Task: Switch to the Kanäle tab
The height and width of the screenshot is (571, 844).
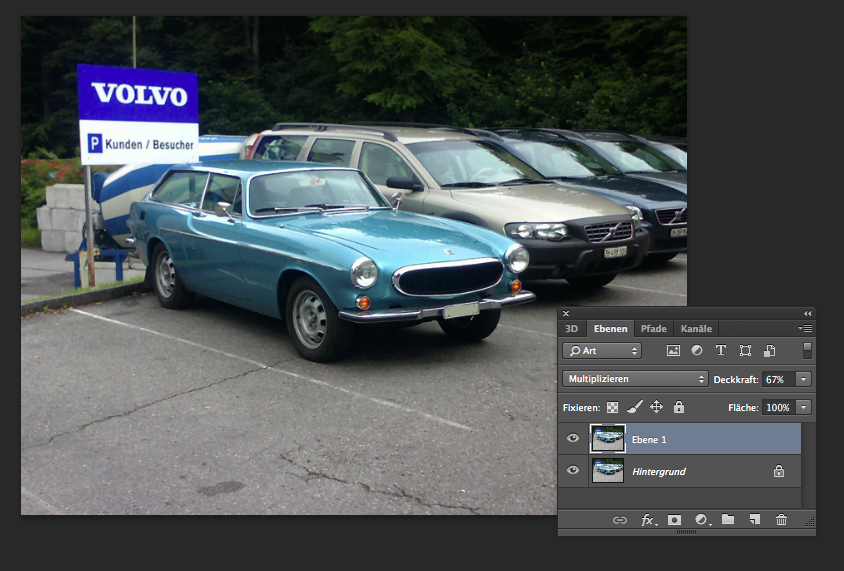Action: pyautogui.click(x=696, y=328)
